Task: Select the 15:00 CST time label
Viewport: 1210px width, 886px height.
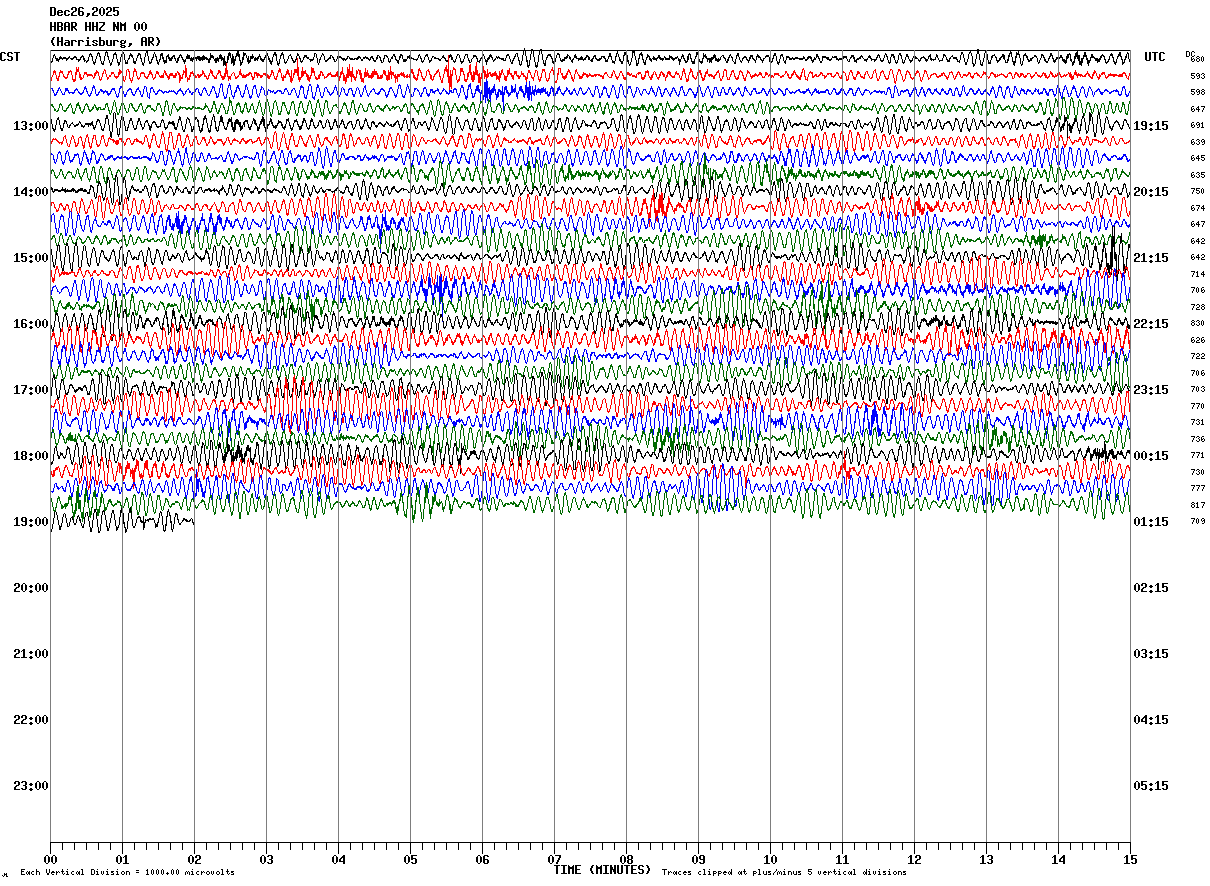Action: pos(31,258)
